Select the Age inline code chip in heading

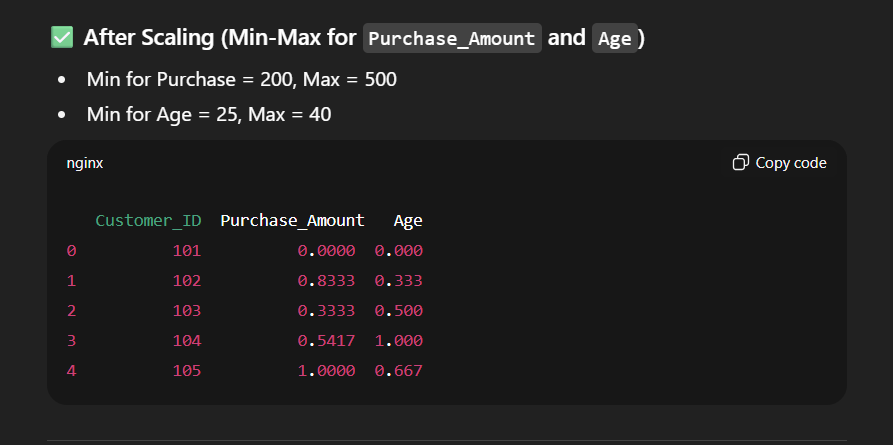pyautogui.click(x=615, y=38)
